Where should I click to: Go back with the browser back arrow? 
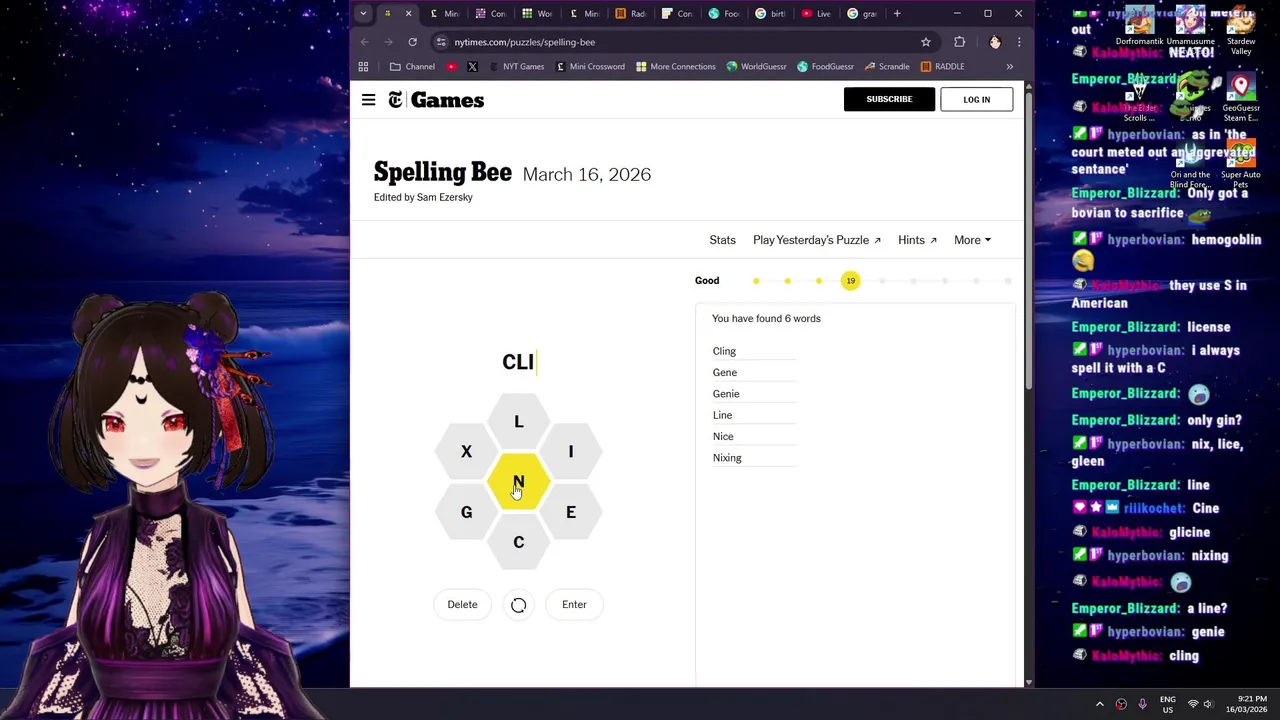364,42
